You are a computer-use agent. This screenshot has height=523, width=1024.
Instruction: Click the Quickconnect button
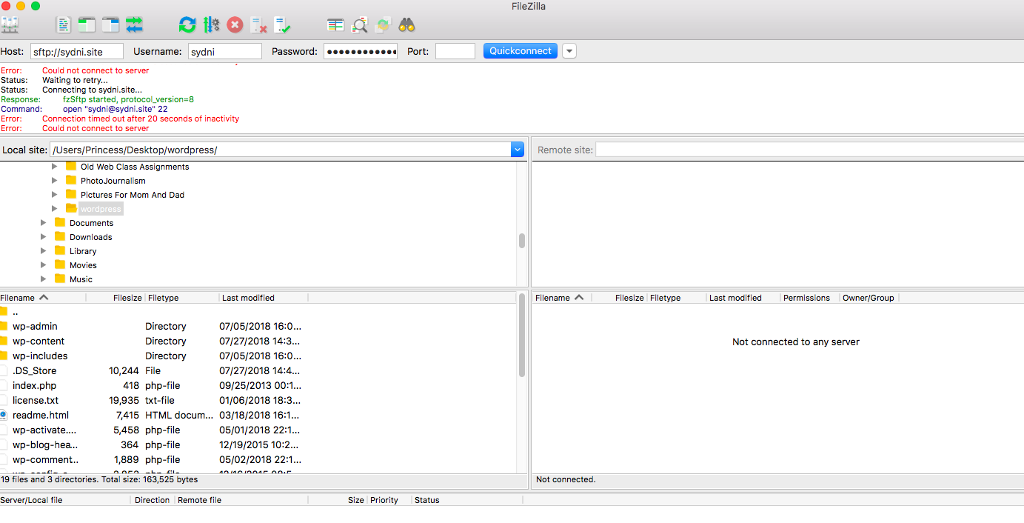point(520,51)
